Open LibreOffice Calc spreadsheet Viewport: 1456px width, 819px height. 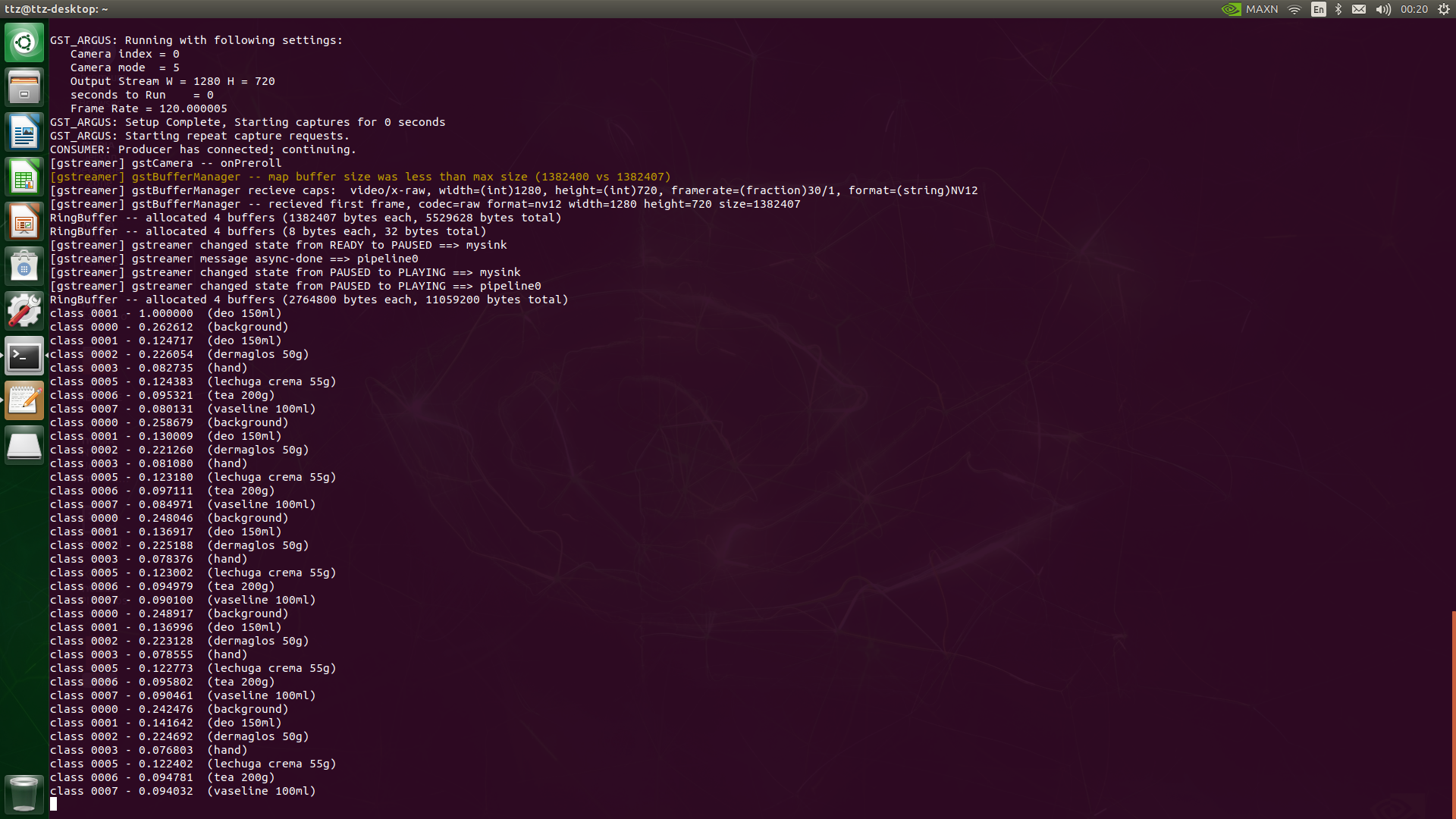pos(24,177)
